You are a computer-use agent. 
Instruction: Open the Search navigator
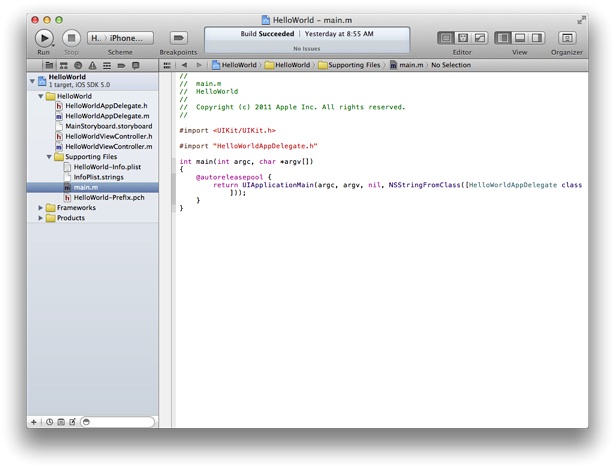tap(78, 65)
